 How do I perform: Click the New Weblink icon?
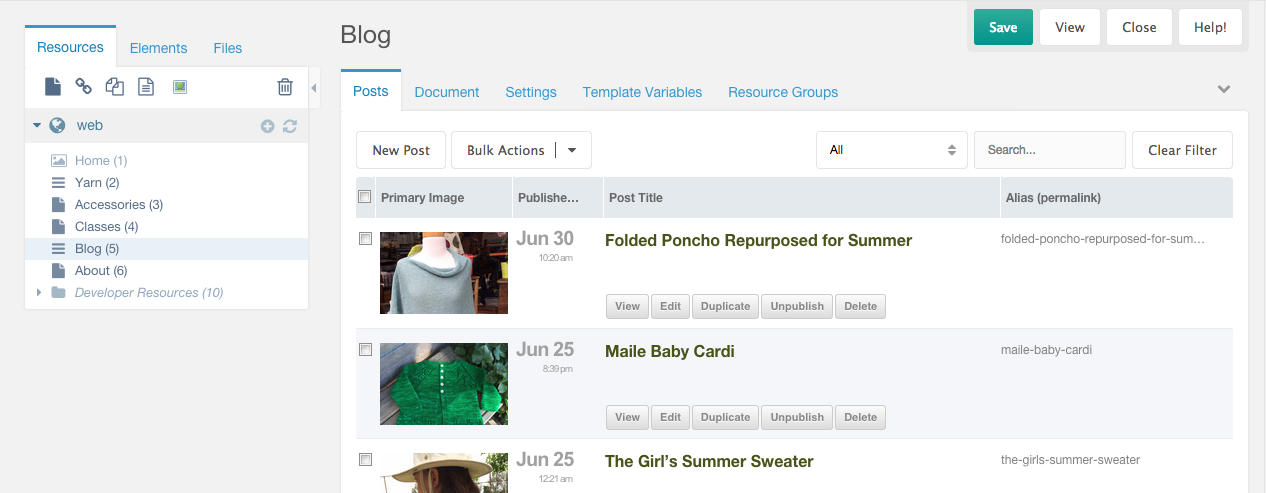(x=84, y=87)
